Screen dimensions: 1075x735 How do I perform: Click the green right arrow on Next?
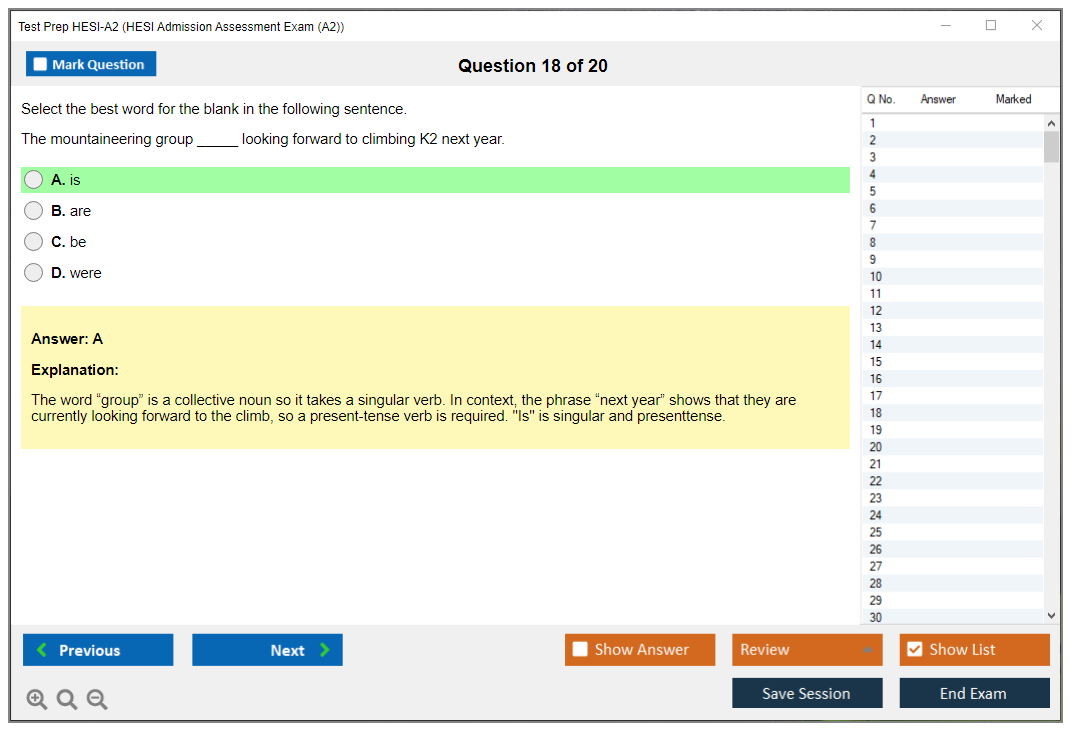[325, 650]
